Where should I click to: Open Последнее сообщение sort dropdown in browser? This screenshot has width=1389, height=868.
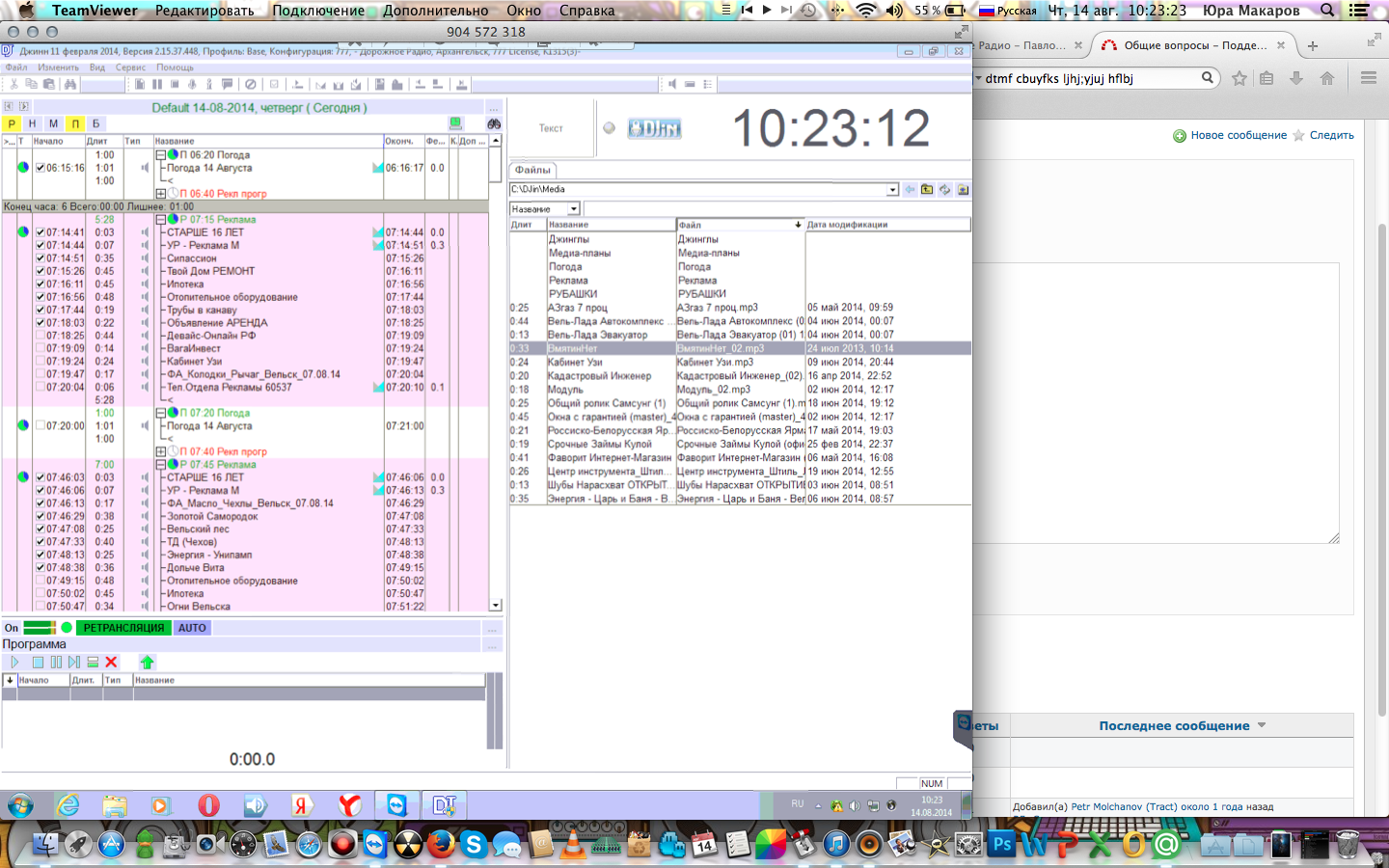(1262, 725)
